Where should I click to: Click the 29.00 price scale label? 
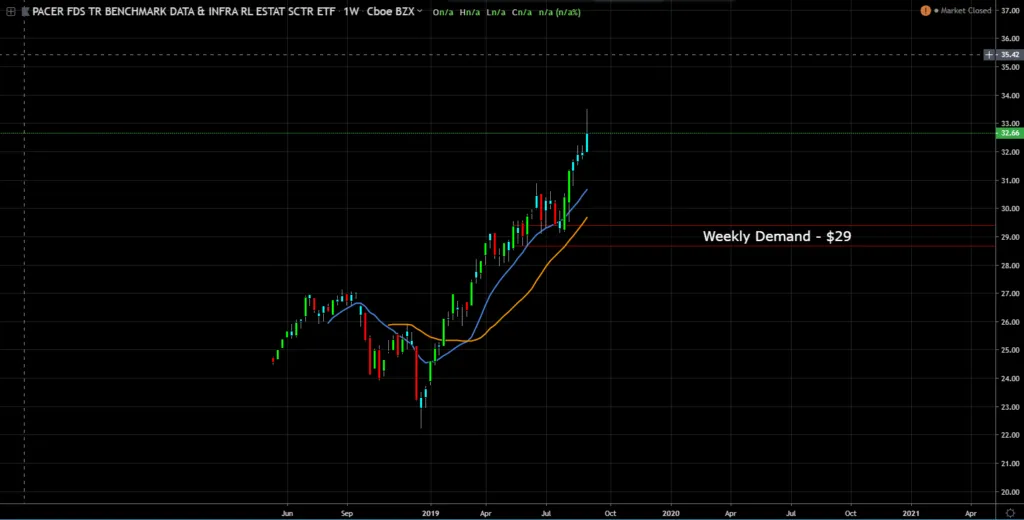pos(1010,237)
